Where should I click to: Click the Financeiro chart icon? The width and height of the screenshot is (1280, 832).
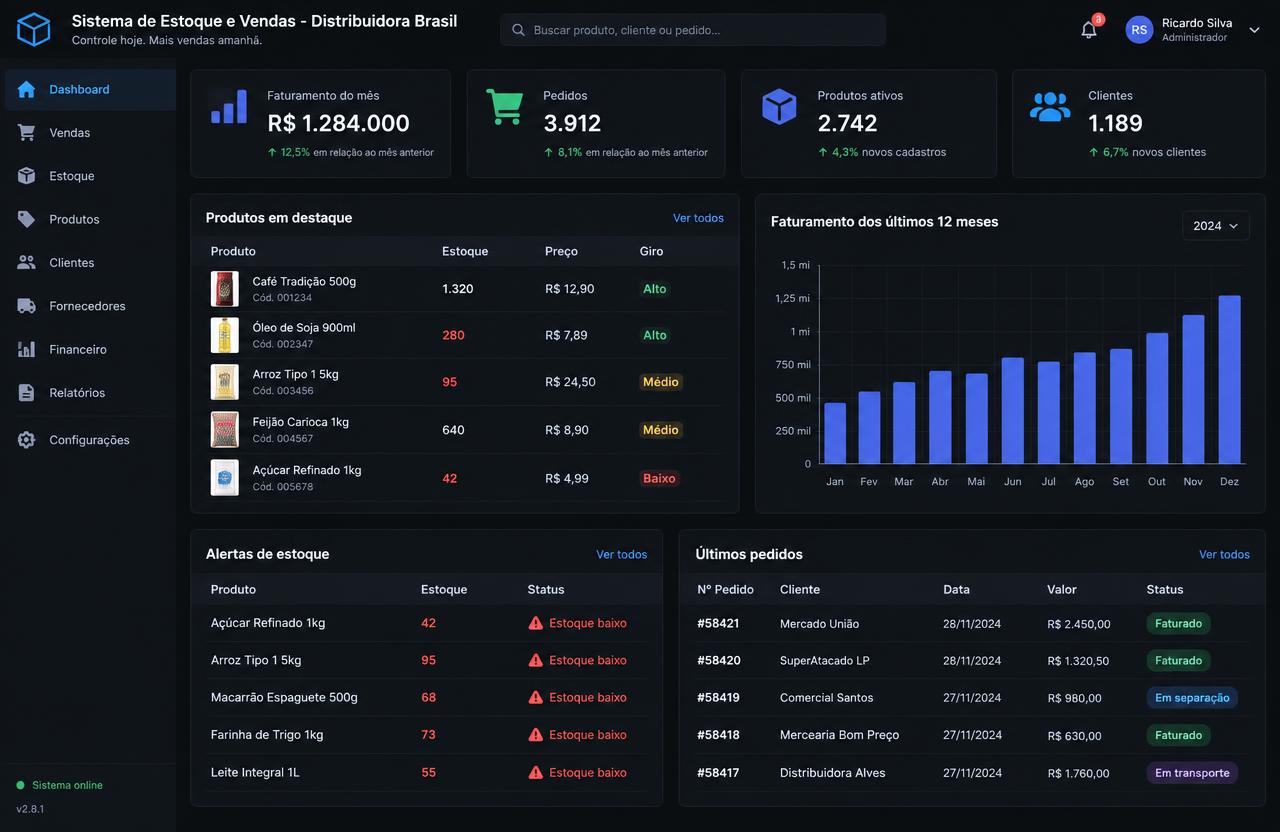click(x=26, y=349)
